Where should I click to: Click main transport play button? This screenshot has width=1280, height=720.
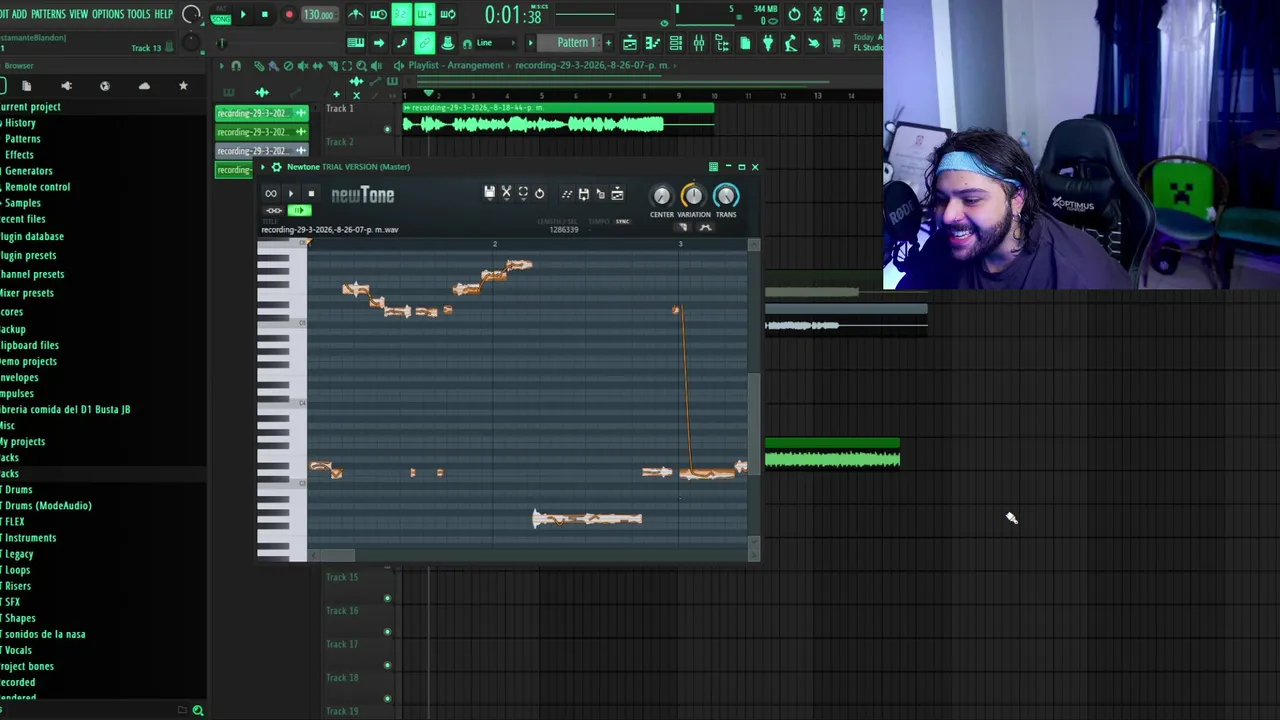[x=242, y=15]
